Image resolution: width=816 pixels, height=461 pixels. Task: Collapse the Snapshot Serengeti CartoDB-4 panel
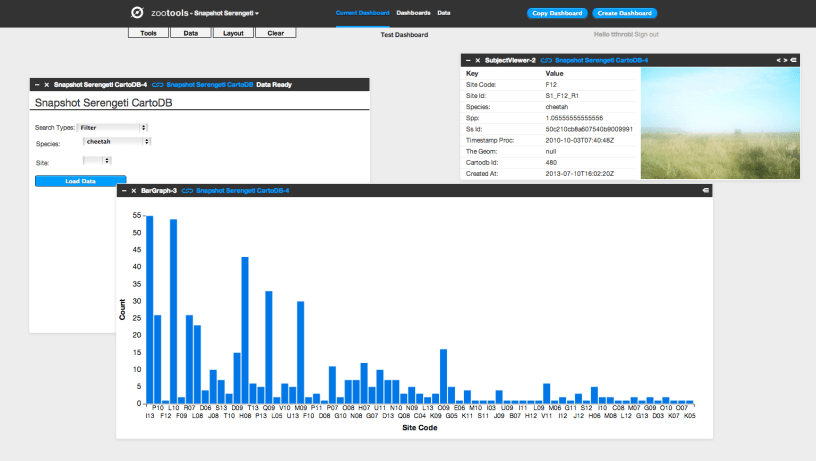coord(36,85)
